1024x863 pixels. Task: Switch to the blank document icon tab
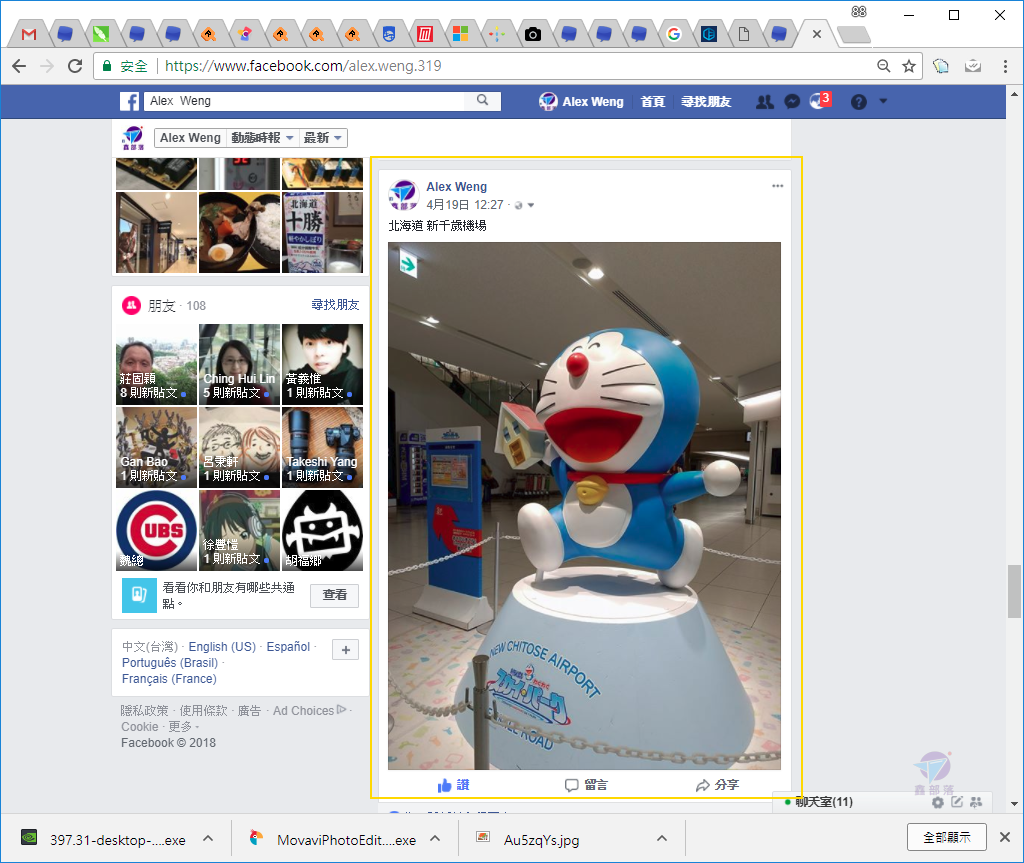click(x=744, y=34)
